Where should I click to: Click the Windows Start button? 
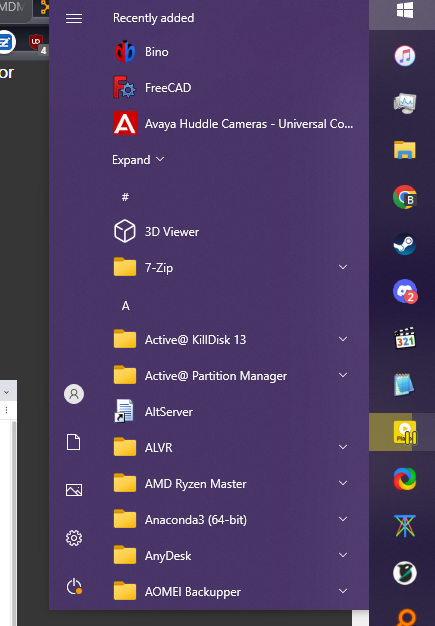click(405, 11)
